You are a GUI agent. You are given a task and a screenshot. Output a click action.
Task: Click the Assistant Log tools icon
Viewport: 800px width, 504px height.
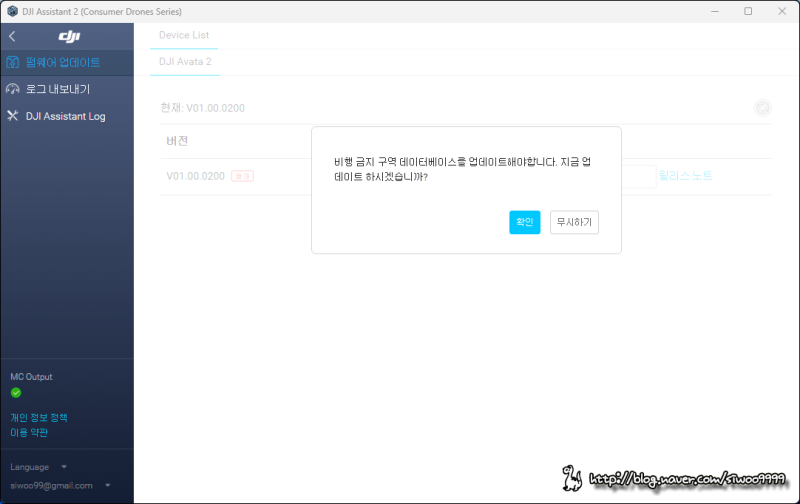(13, 116)
